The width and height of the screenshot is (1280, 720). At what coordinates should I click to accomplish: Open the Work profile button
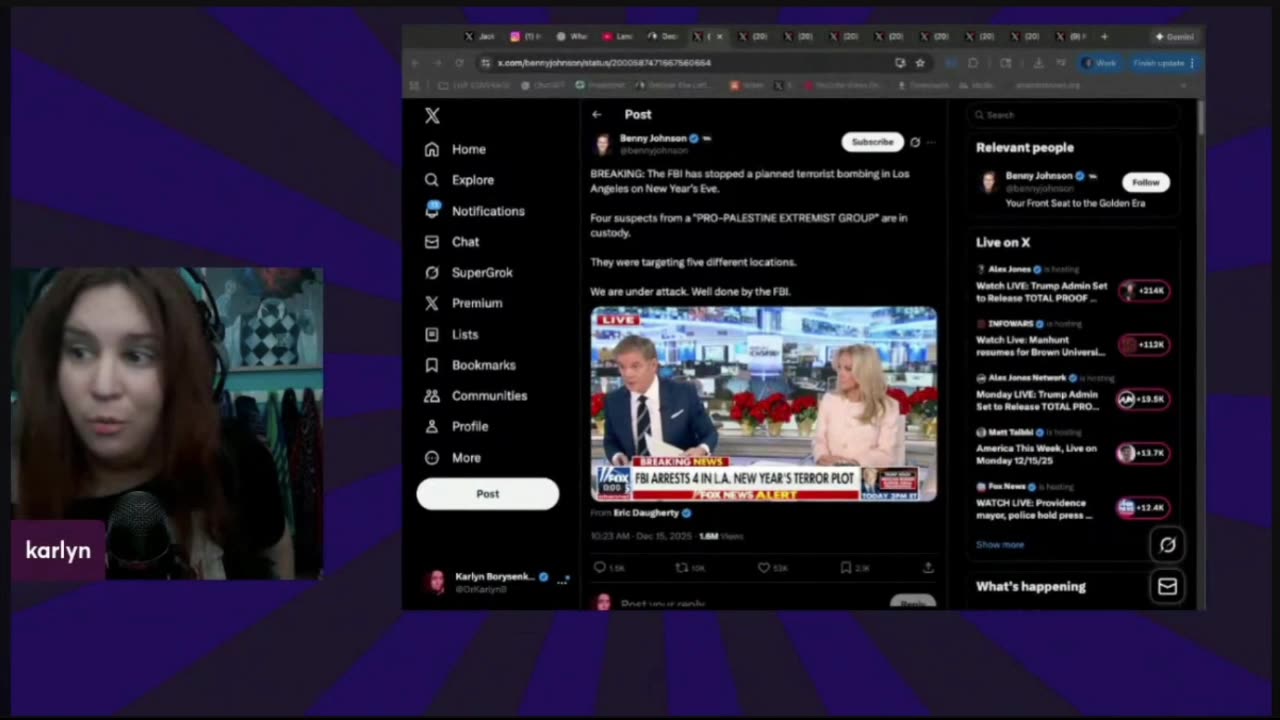pos(1100,63)
